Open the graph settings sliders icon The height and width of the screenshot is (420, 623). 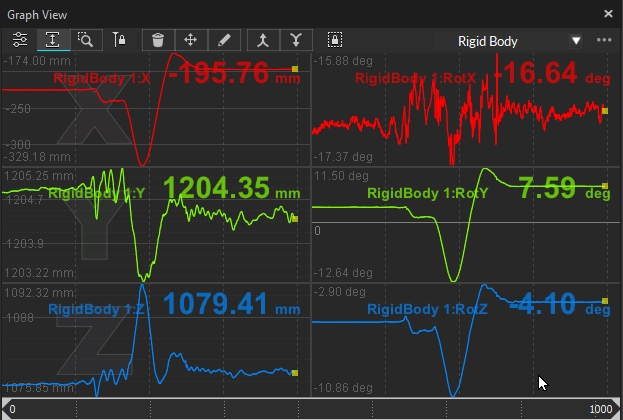20,40
